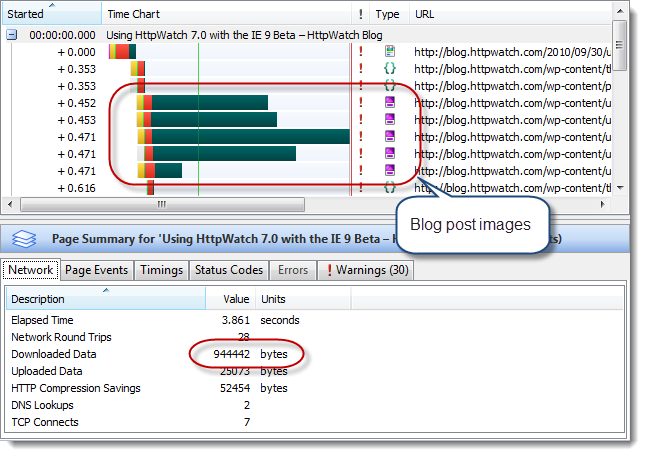The width and height of the screenshot is (645, 456).
Task: Select the request row started at +0.452
Action: tap(307, 103)
